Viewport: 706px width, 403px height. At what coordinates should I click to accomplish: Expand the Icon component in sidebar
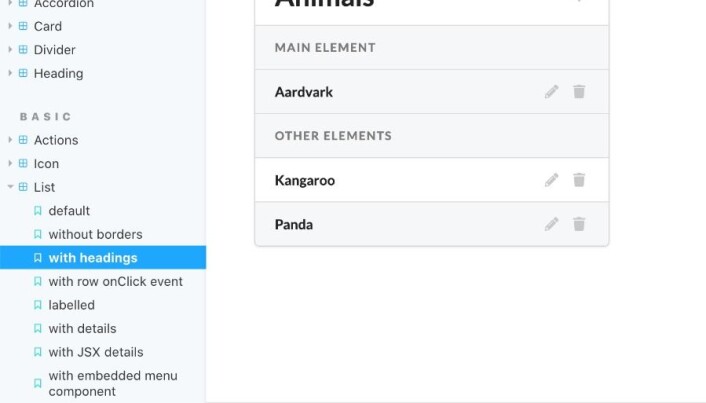point(10,163)
